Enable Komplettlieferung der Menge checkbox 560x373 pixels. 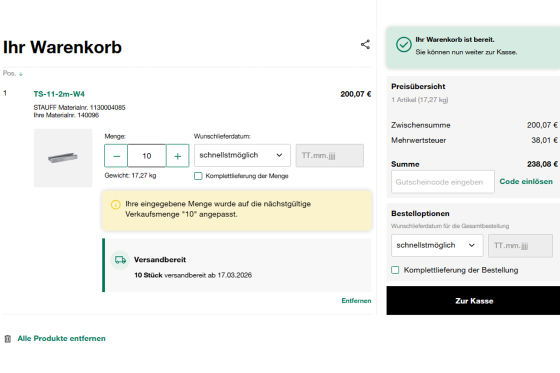tap(198, 176)
